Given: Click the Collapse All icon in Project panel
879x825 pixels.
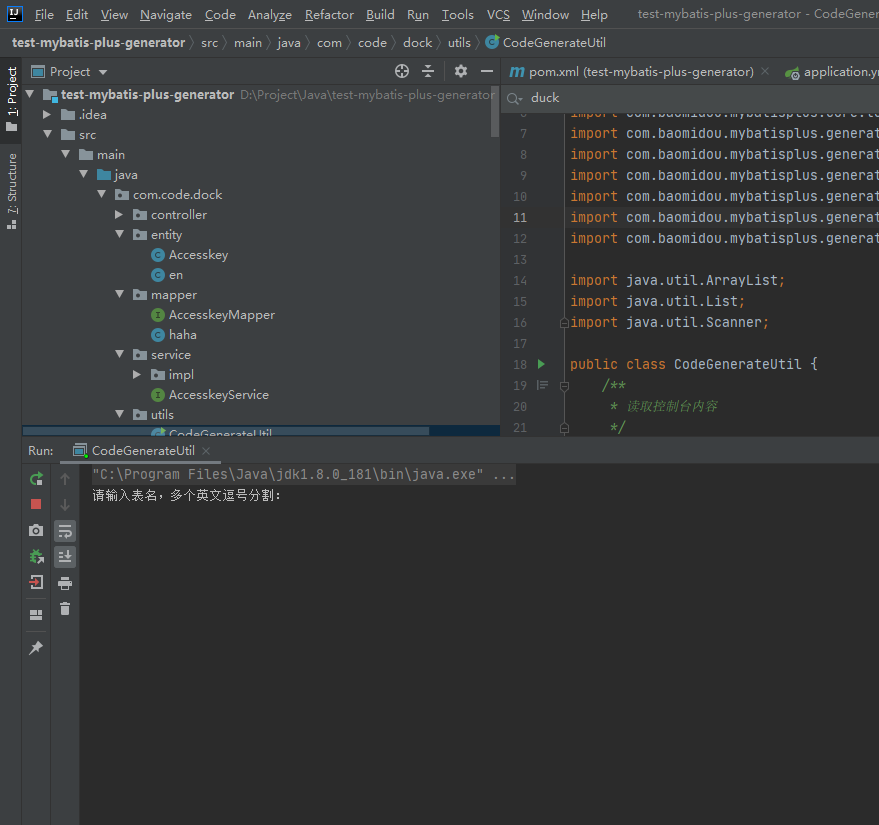Looking at the screenshot, I should pos(428,71).
